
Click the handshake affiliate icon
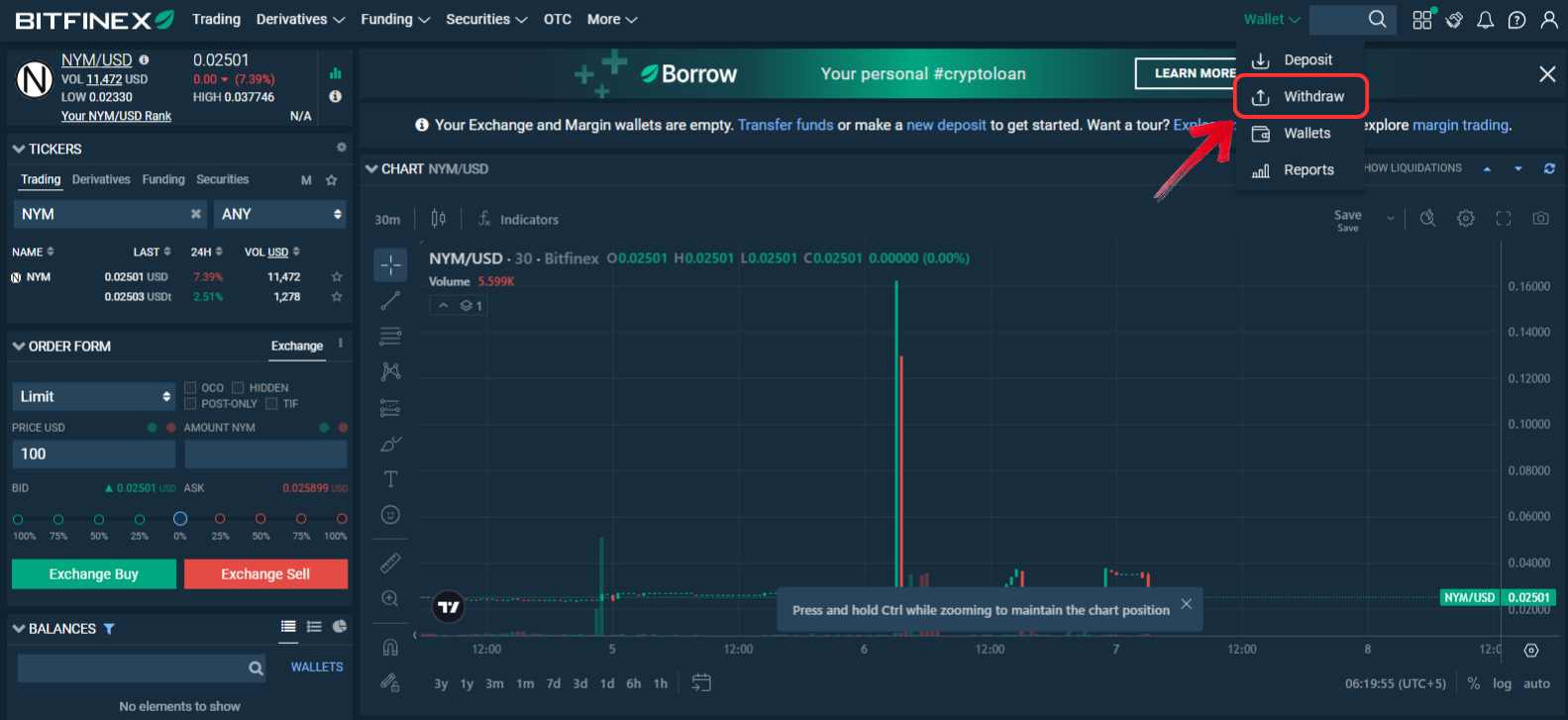point(1454,20)
